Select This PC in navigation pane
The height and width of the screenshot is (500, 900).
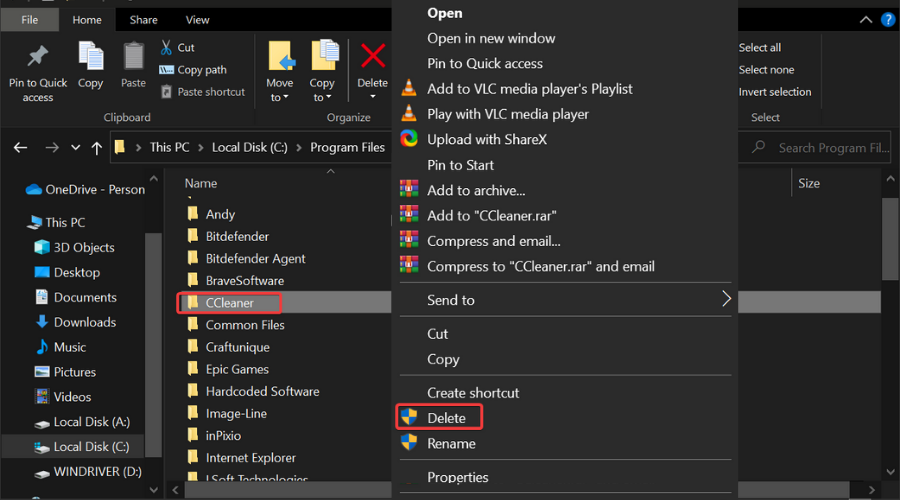(x=56, y=222)
